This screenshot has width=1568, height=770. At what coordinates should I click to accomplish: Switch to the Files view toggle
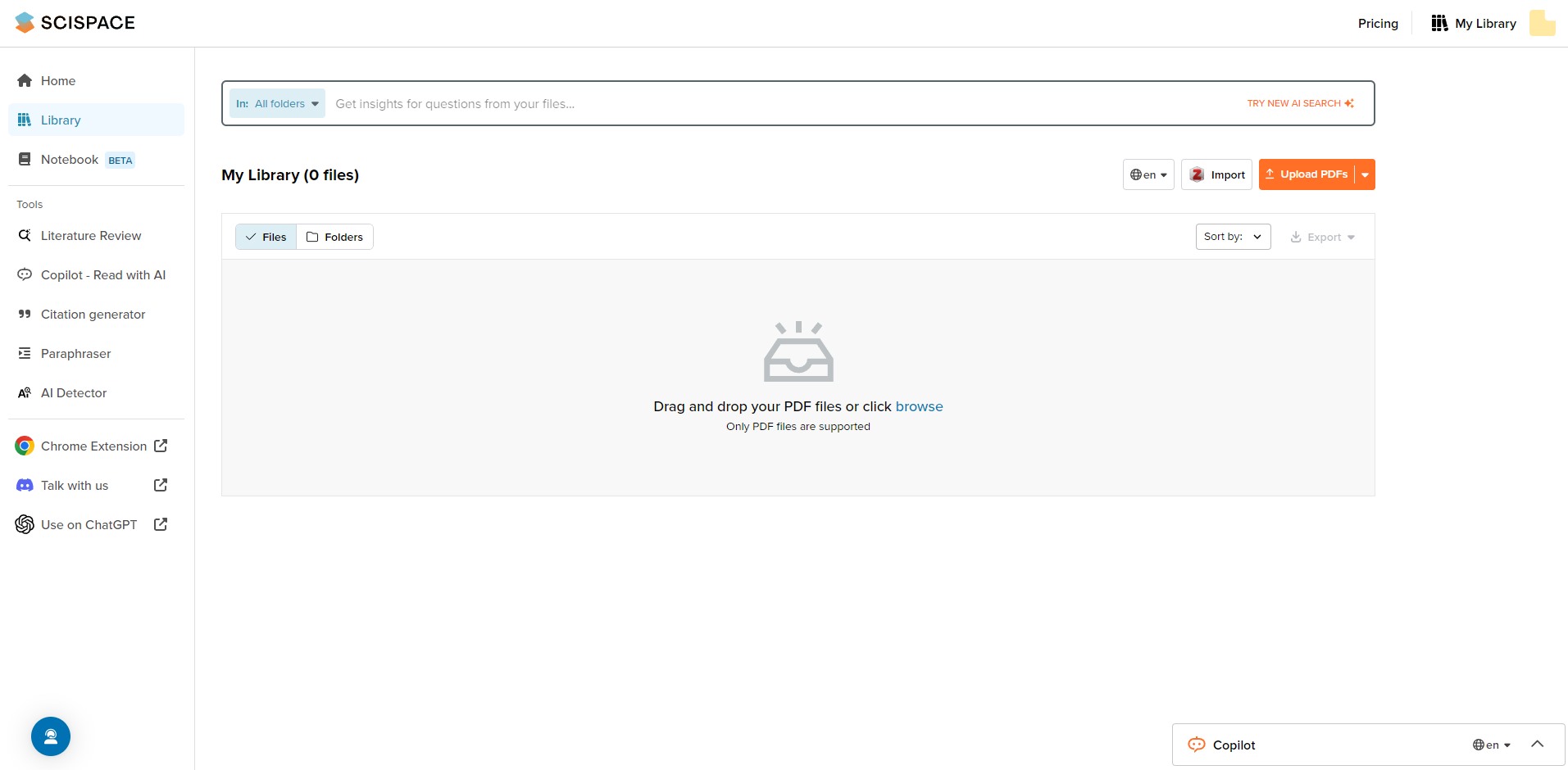point(266,237)
